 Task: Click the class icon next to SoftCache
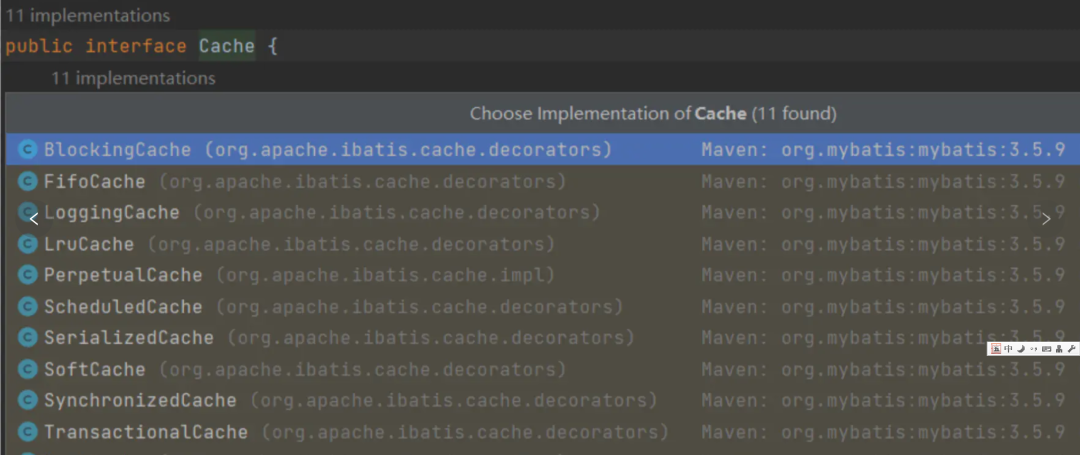[28, 369]
